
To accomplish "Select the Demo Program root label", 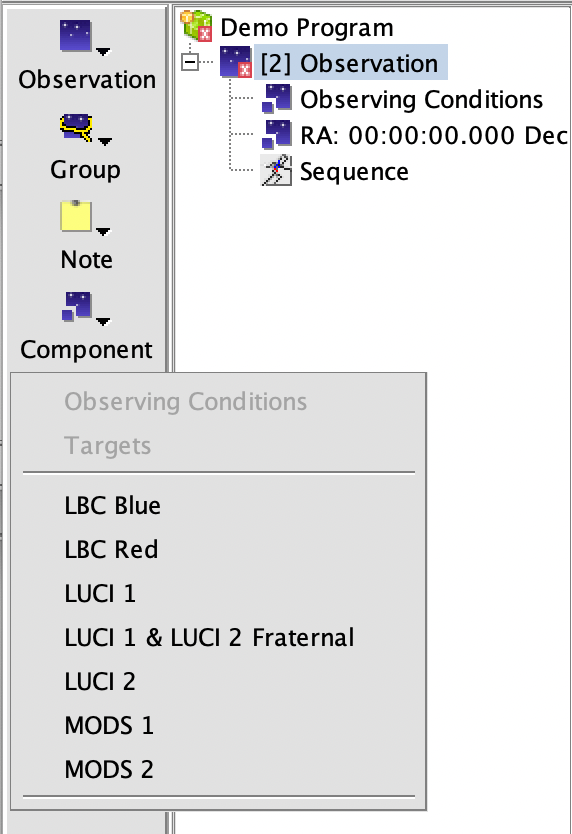I will coord(307,27).
